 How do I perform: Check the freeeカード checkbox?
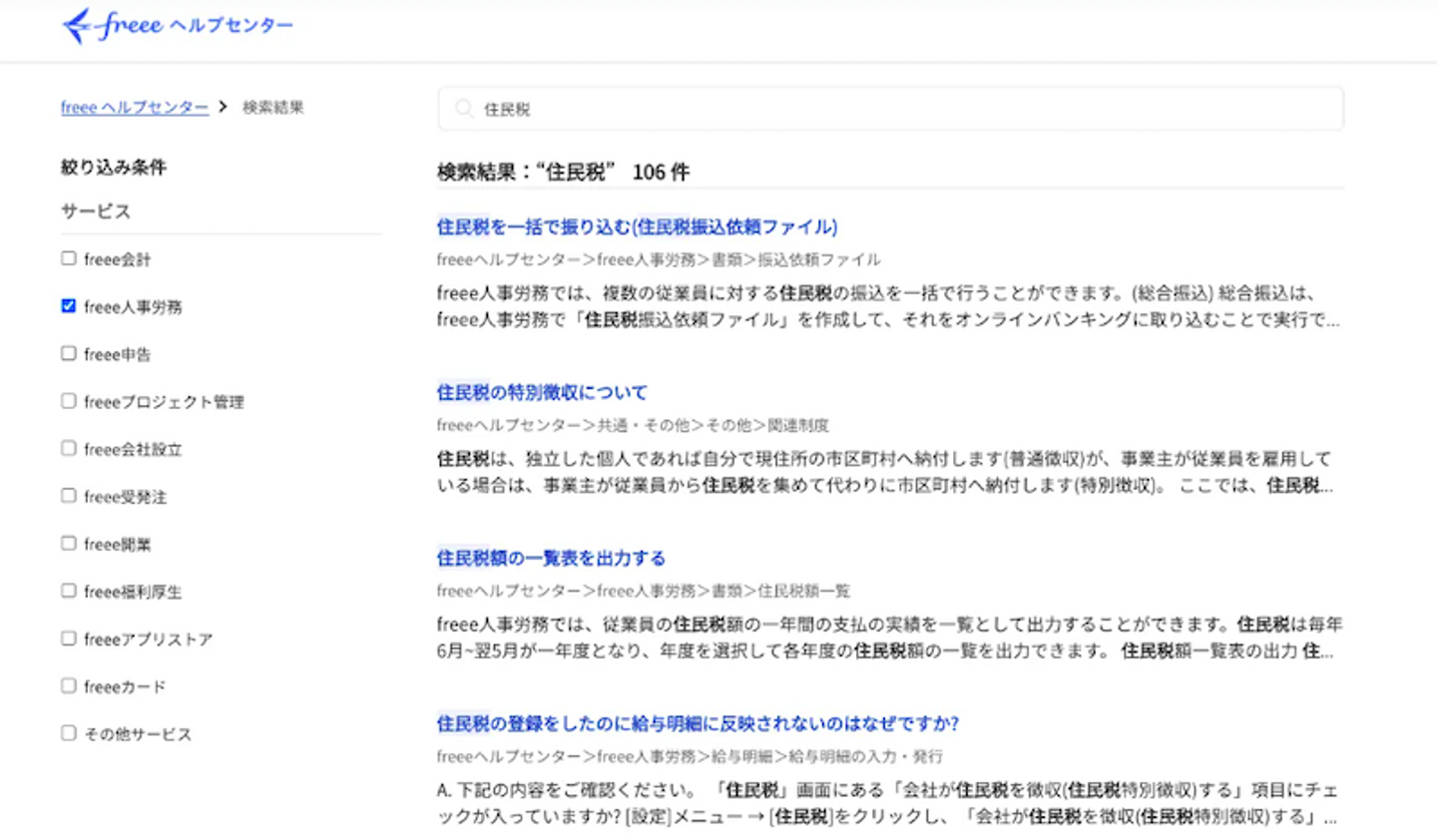coord(69,685)
